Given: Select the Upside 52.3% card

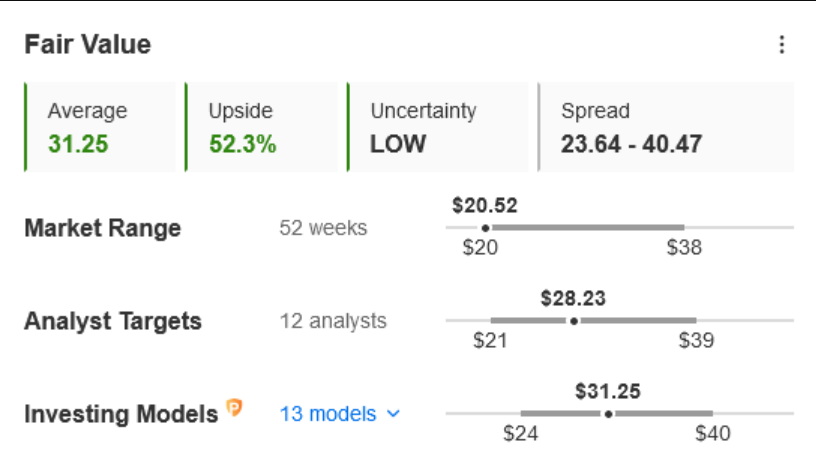Looking at the screenshot, I should click(261, 127).
